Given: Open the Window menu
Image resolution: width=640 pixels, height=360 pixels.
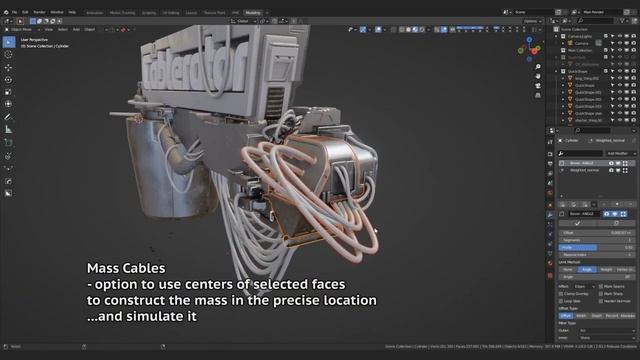Looking at the screenshot, I should click(x=57, y=12).
